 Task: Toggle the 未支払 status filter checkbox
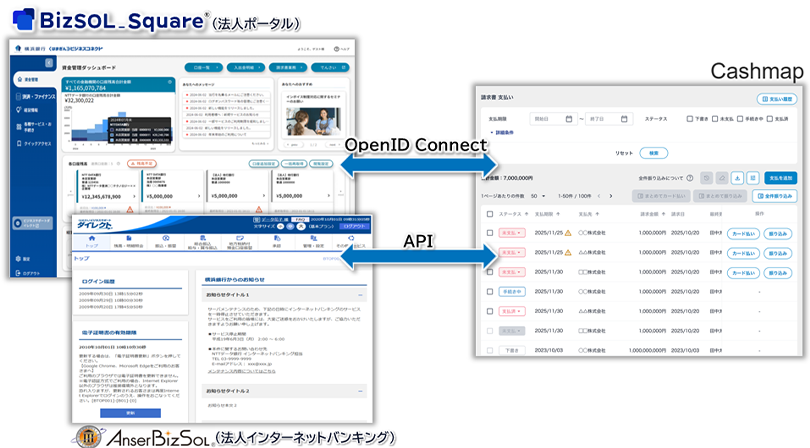coord(715,118)
